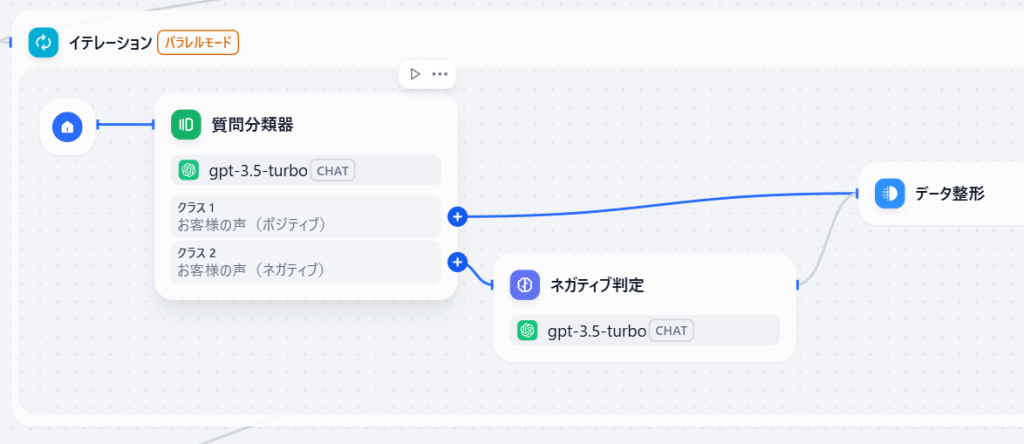This screenshot has width=1024, height=444.
Task: Open the gpt-3.5-turbo model selector in ネガティブ判定
Action: pyautogui.click(x=645, y=330)
